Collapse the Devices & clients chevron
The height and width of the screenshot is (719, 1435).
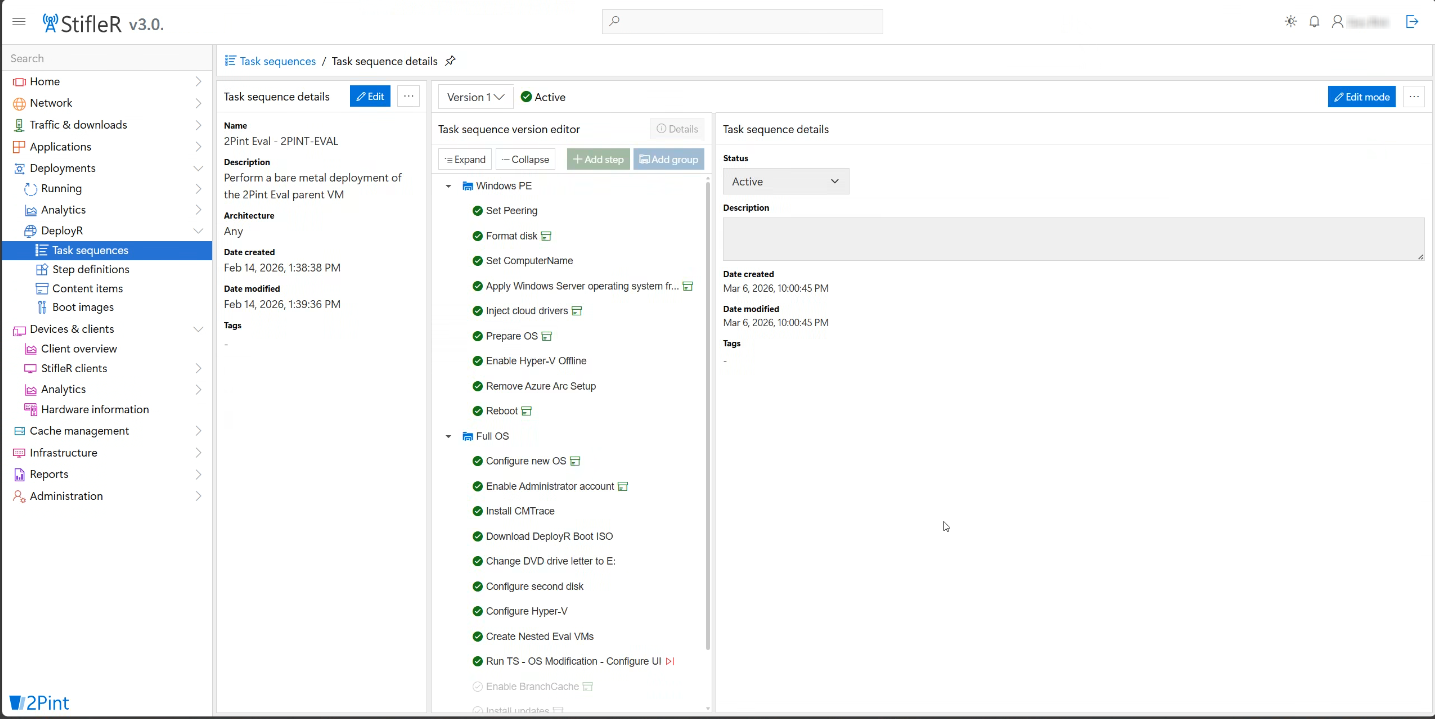coord(198,329)
